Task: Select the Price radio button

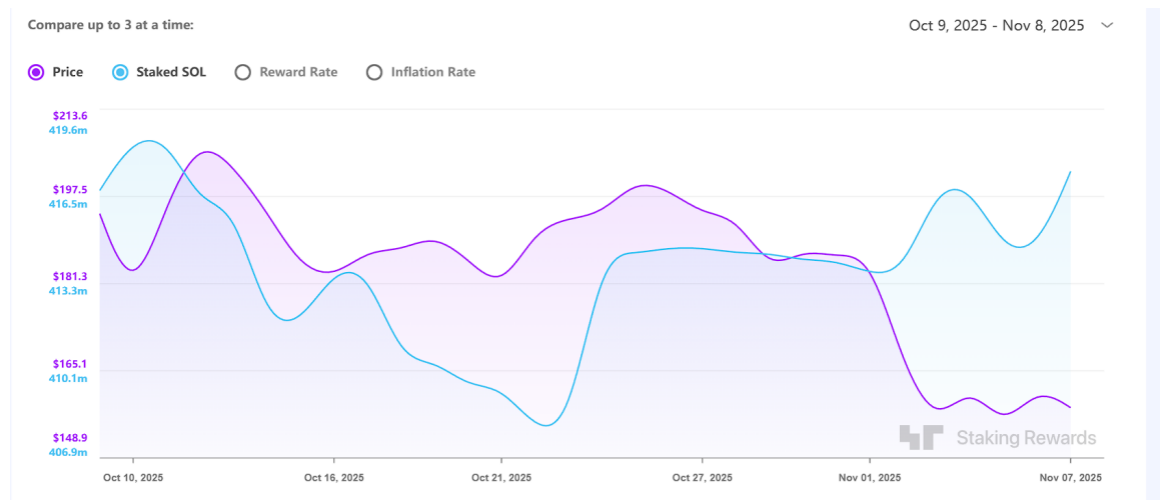Action: 36,72
